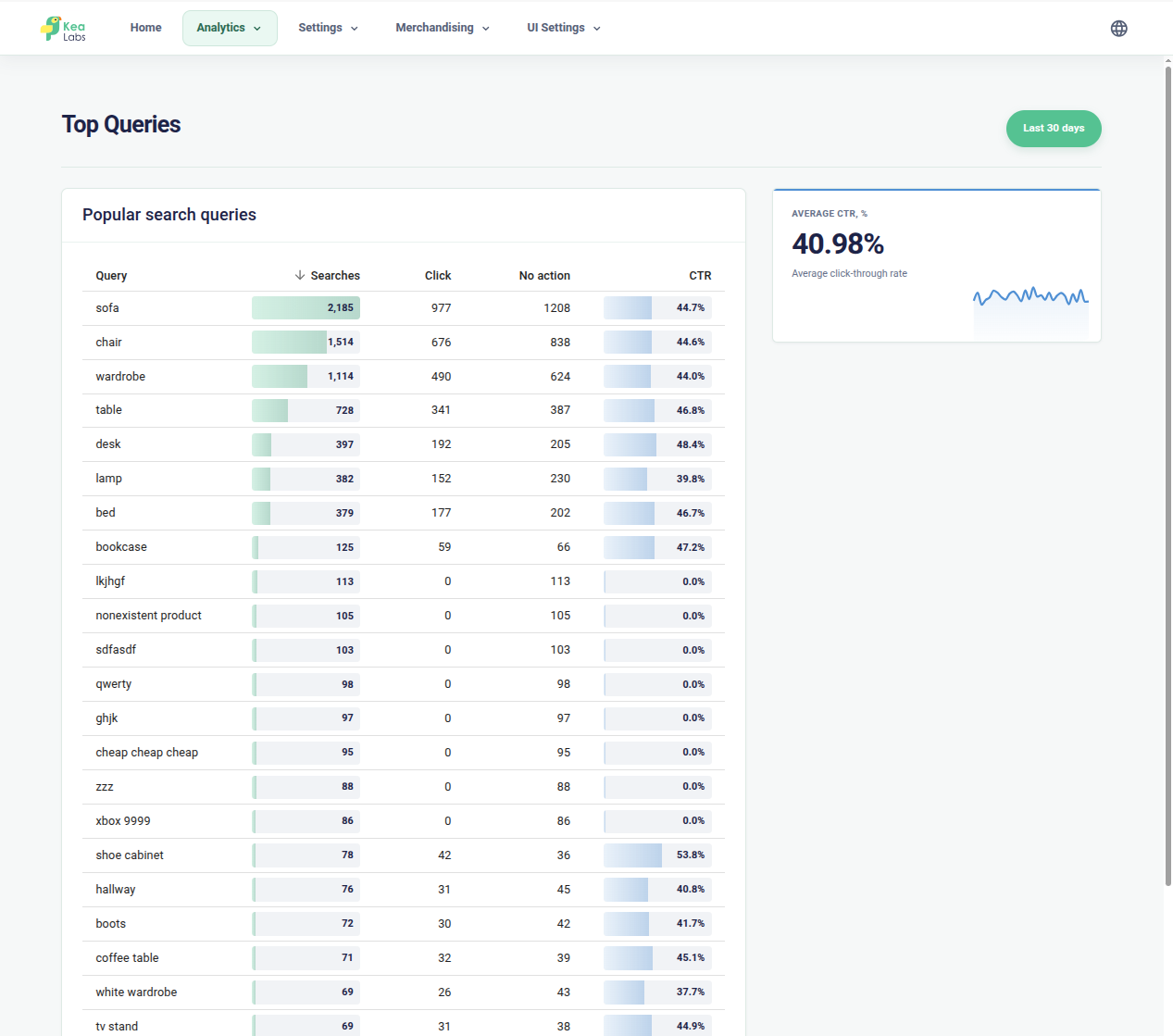Expand the Analytics dropdown menu

coord(230,28)
